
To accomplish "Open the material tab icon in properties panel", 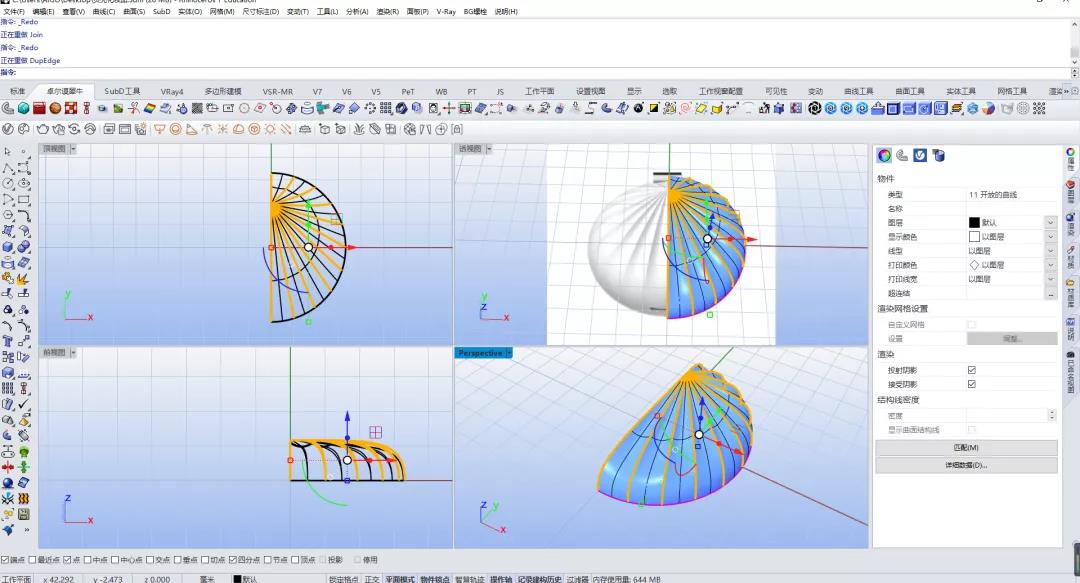I will pyautogui.click(x=902, y=156).
